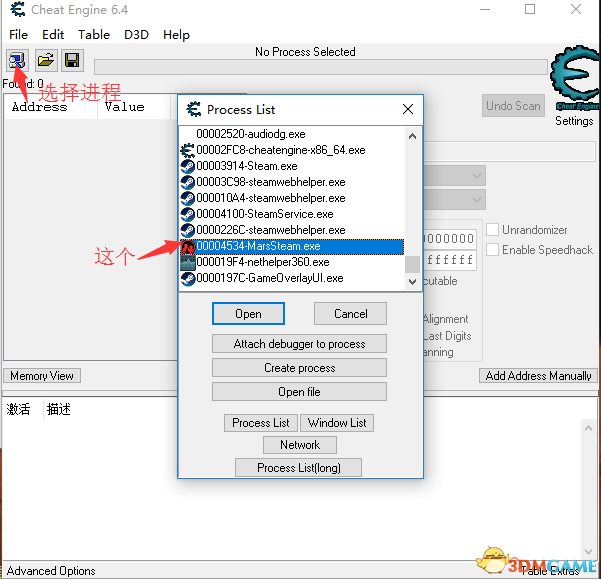Open the Table menu
This screenshot has height=579, width=601.
click(94, 34)
